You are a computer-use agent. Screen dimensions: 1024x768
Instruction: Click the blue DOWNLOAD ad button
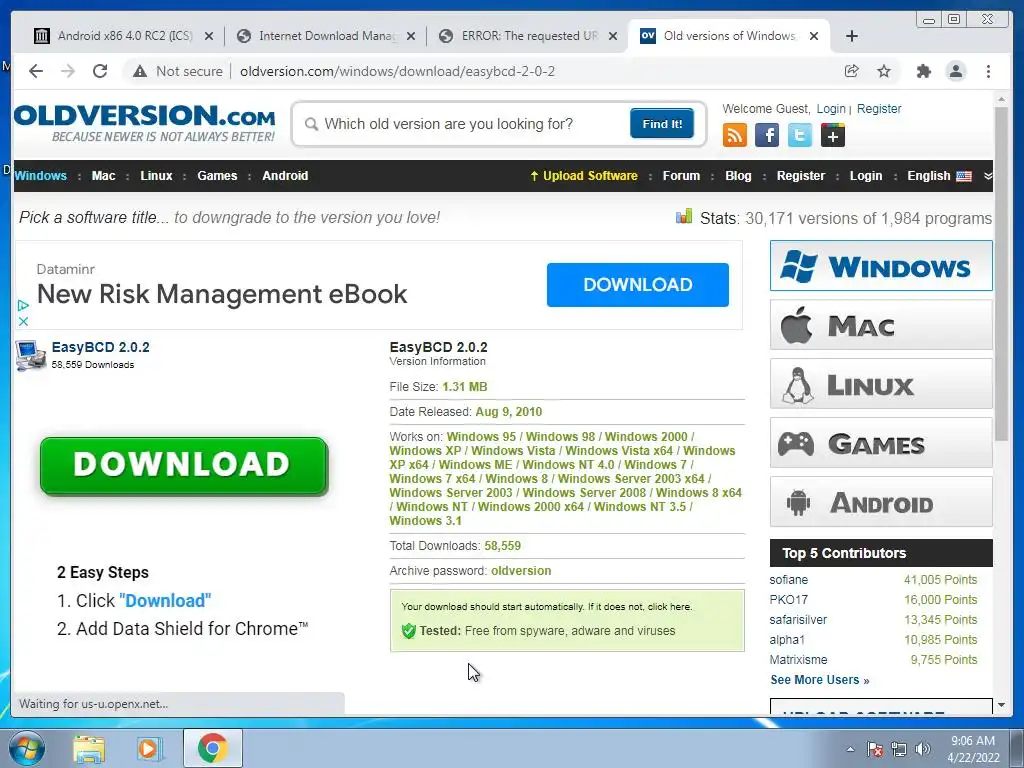click(x=637, y=285)
